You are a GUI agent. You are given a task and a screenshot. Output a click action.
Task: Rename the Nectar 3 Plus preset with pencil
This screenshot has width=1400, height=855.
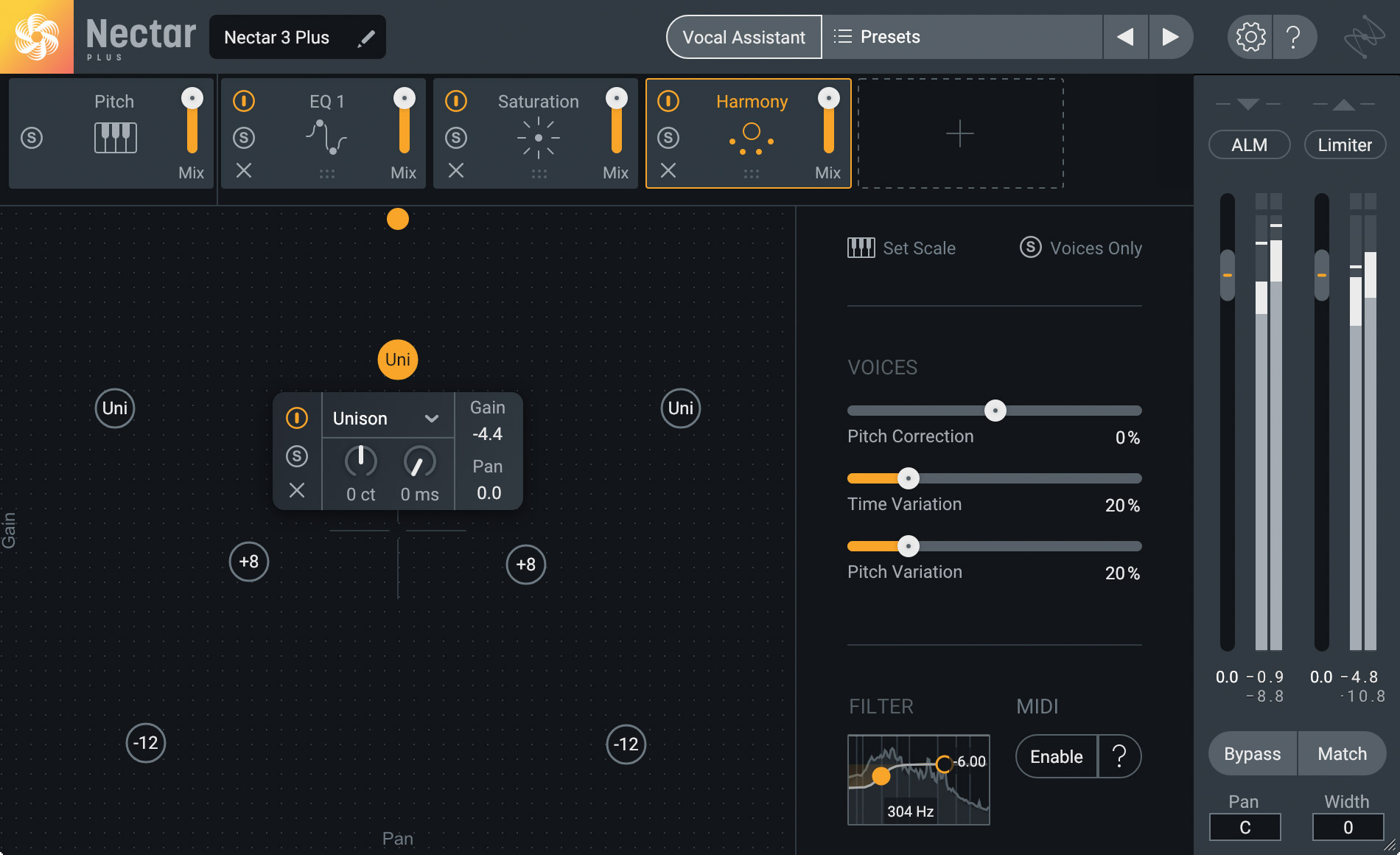coord(366,37)
